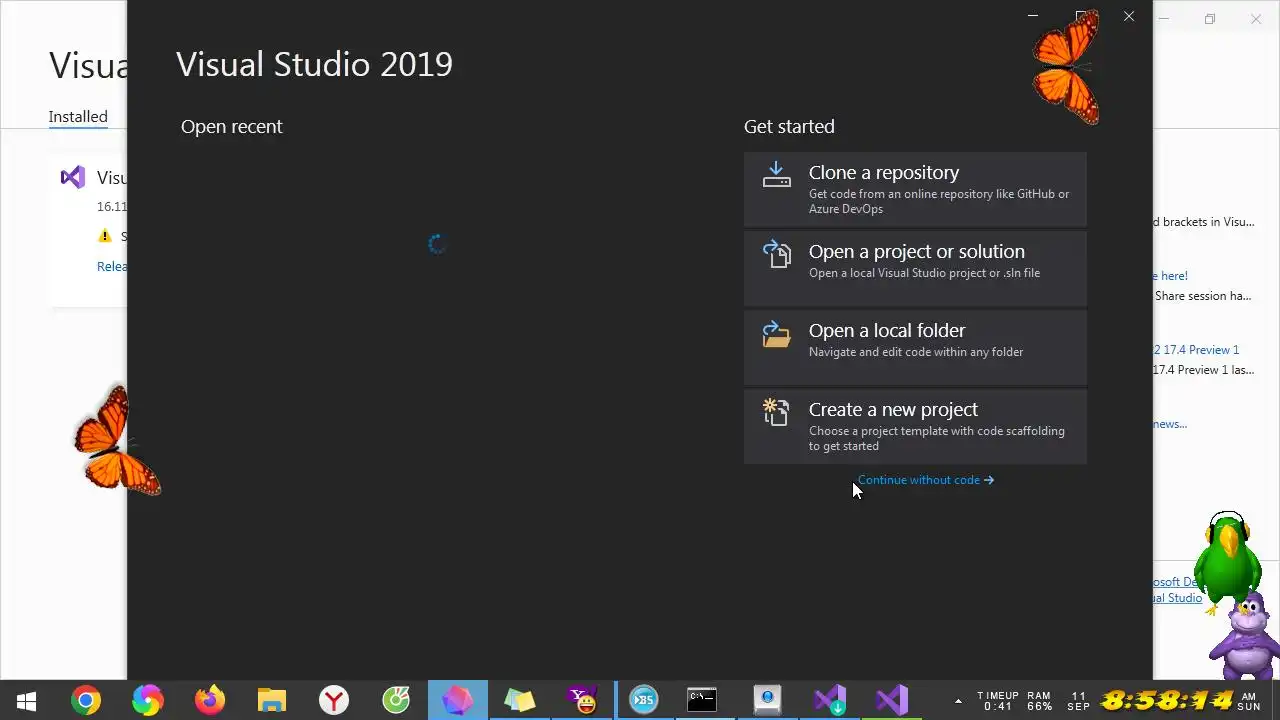Viewport: 1280px width, 720px height.
Task: Start Create a new project
Action: click(x=915, y=426)
